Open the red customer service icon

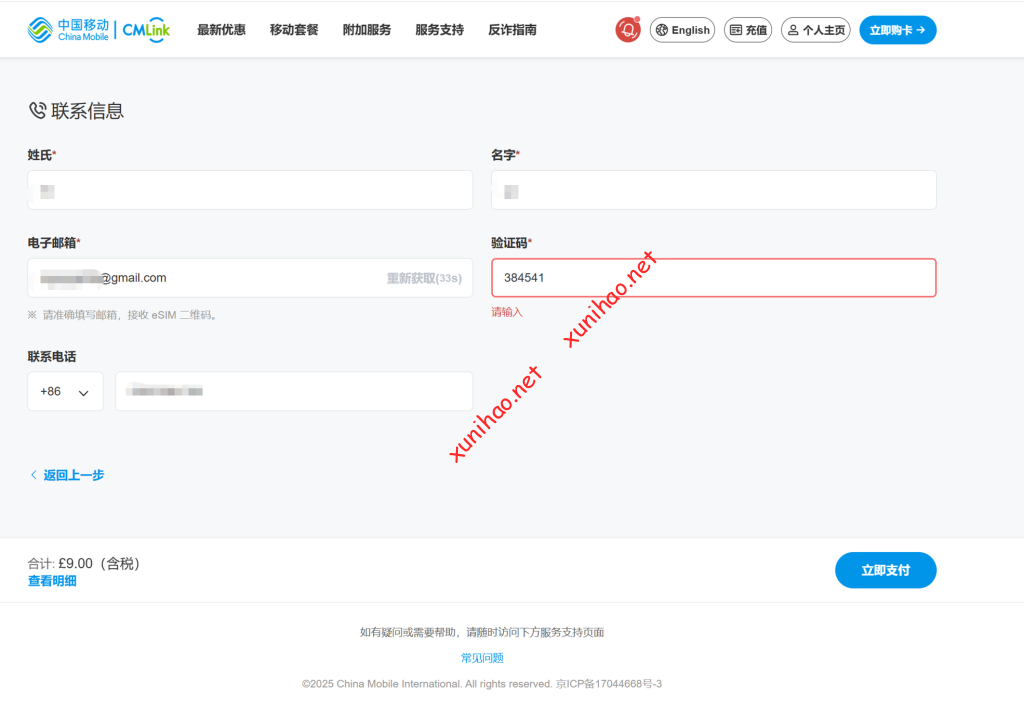627,30
